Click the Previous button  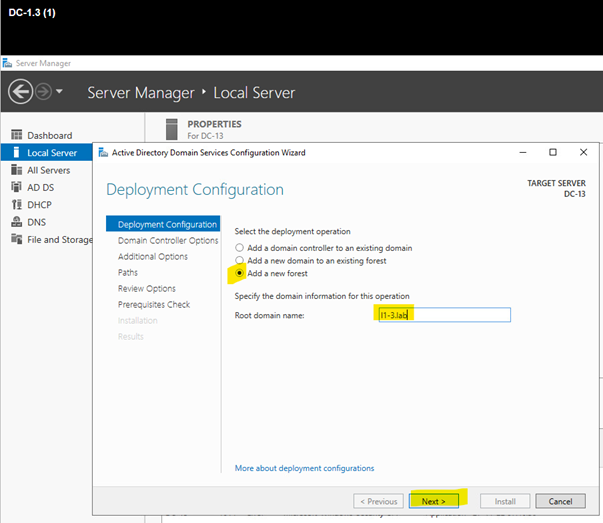(378, 501)
